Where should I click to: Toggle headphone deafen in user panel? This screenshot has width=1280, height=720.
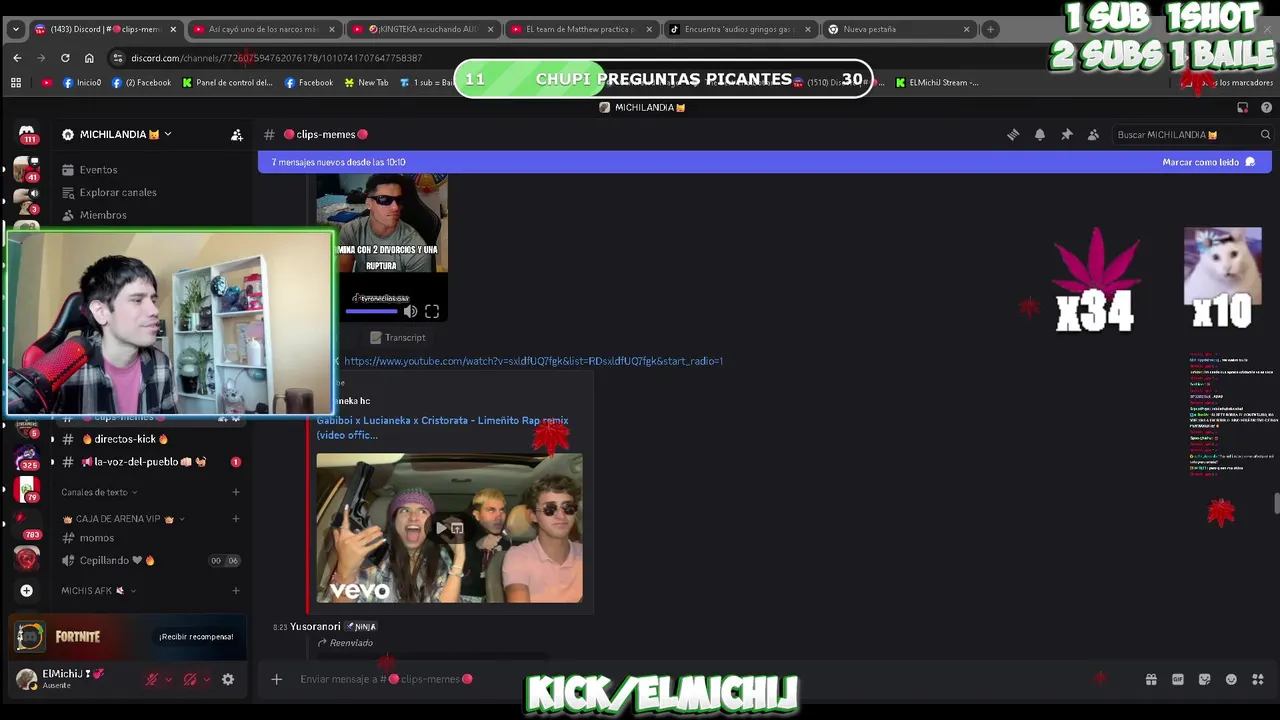[x=190, y=679]
